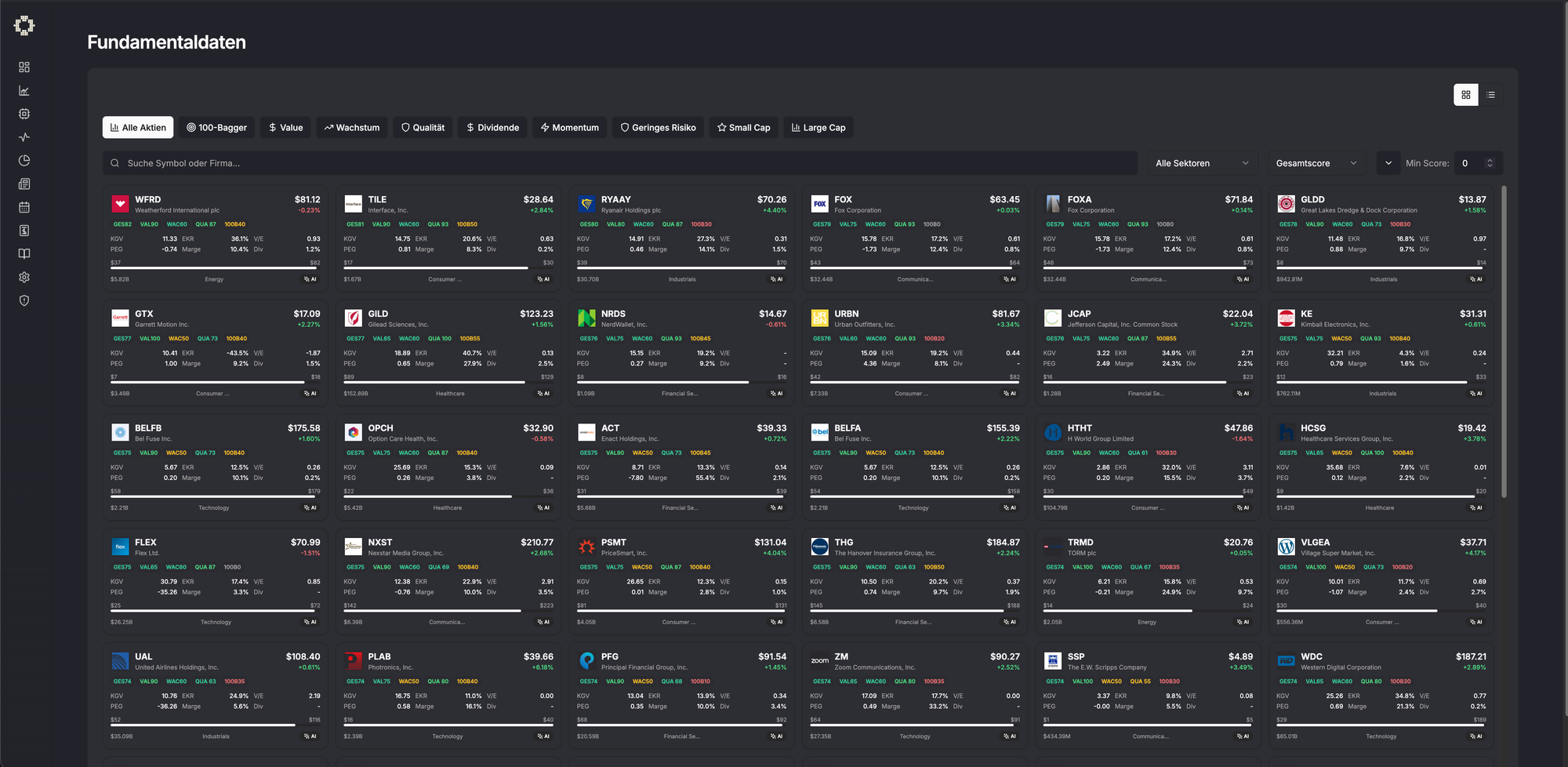Click the symbol search input field
The width and height of the screenshot is (1568, 767).
pos(619,163)
